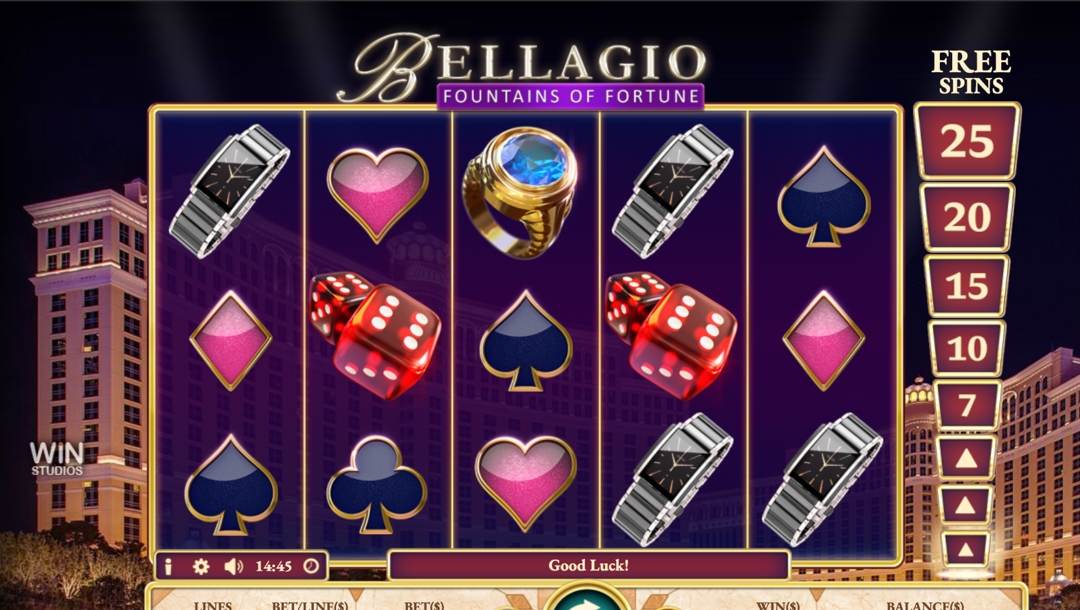Select the 20 free spins tile
The height and width of the screenshot is (610, 1080).
(x=967, y=218)
